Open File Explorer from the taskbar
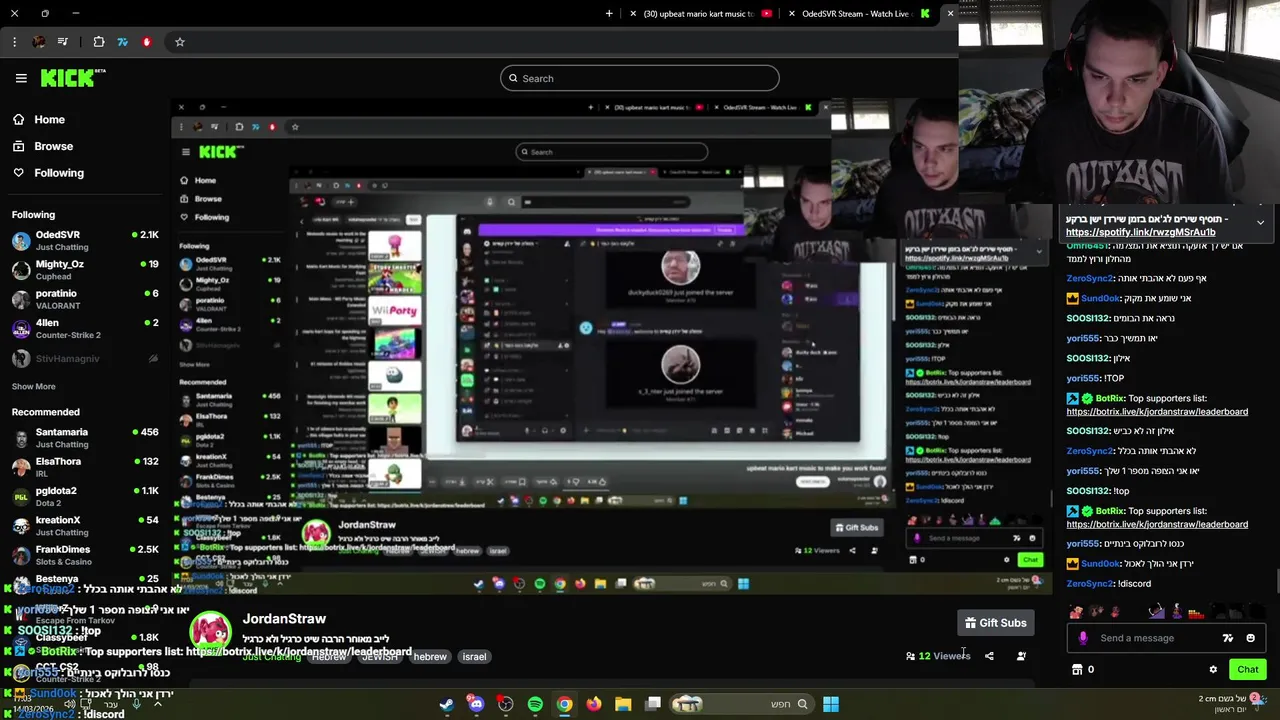The image size is (1280, 720). coord(623,704)
